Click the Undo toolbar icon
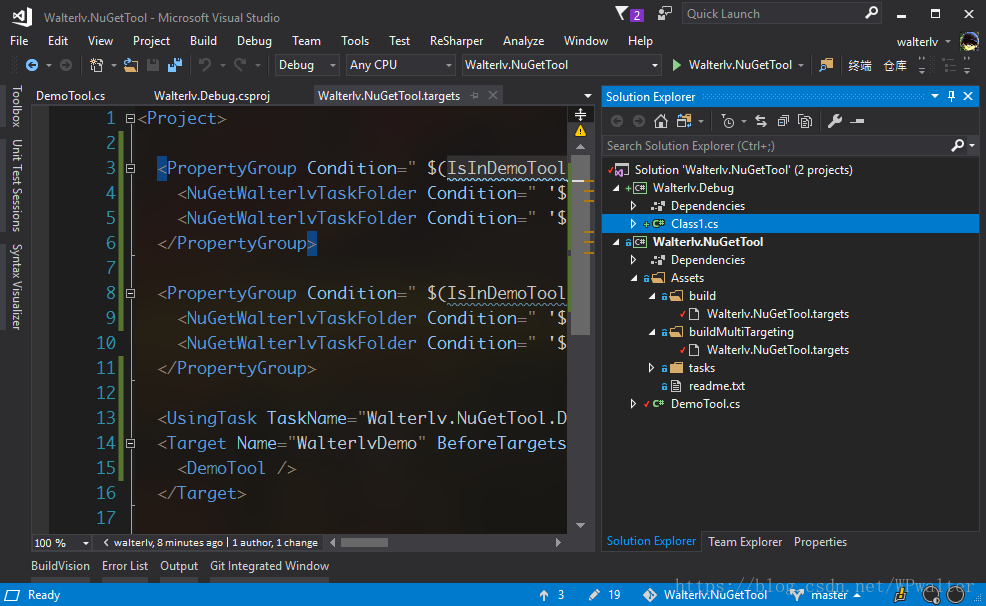 (205, 65)
